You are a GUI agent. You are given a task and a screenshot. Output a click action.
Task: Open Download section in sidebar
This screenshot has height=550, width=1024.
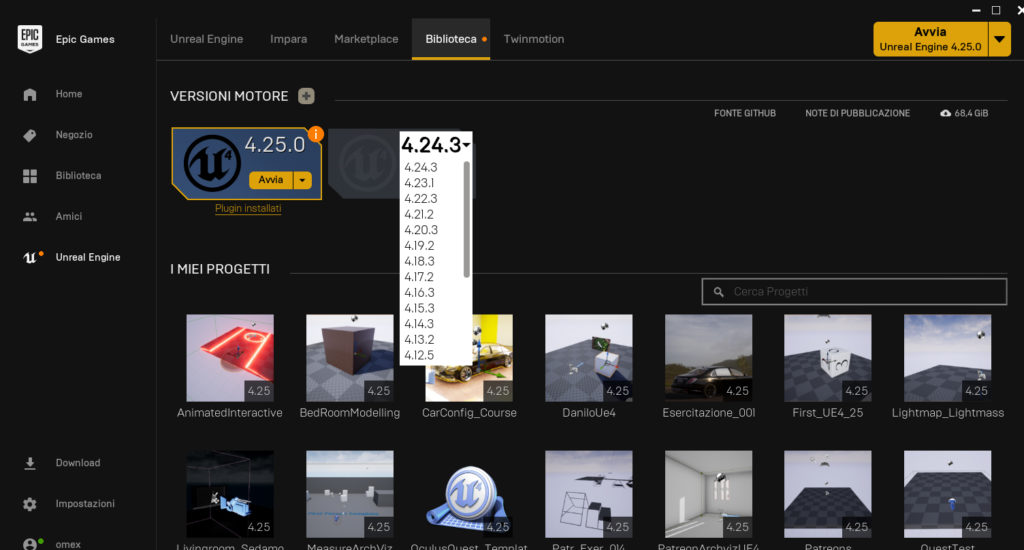(x=78, y=463)
